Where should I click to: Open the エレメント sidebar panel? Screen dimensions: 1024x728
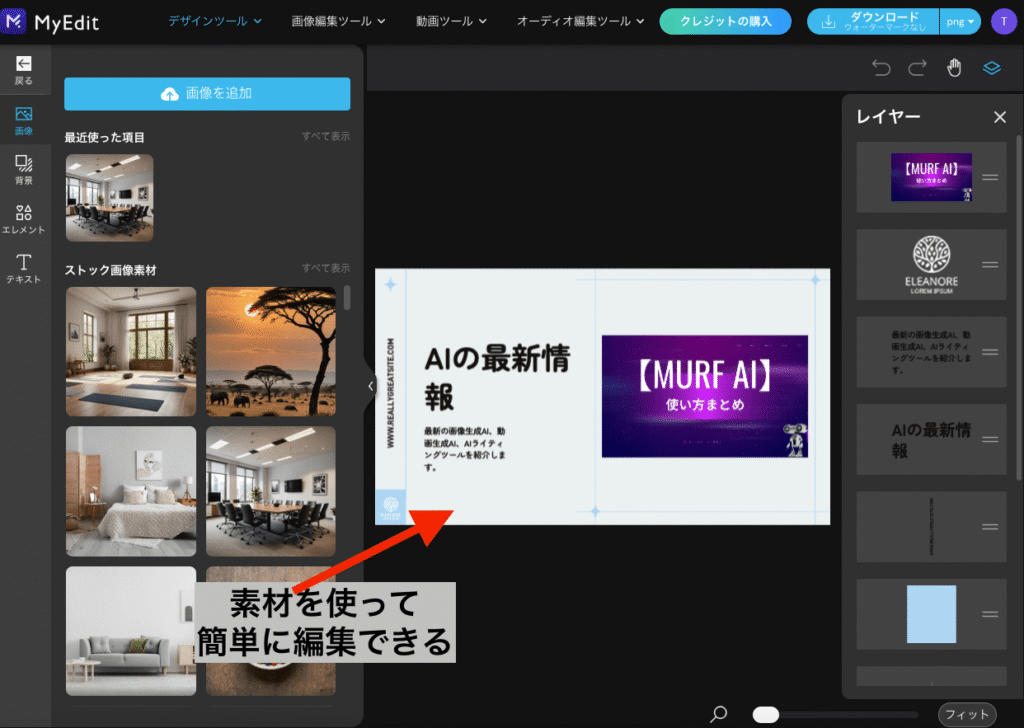[24, 219]
